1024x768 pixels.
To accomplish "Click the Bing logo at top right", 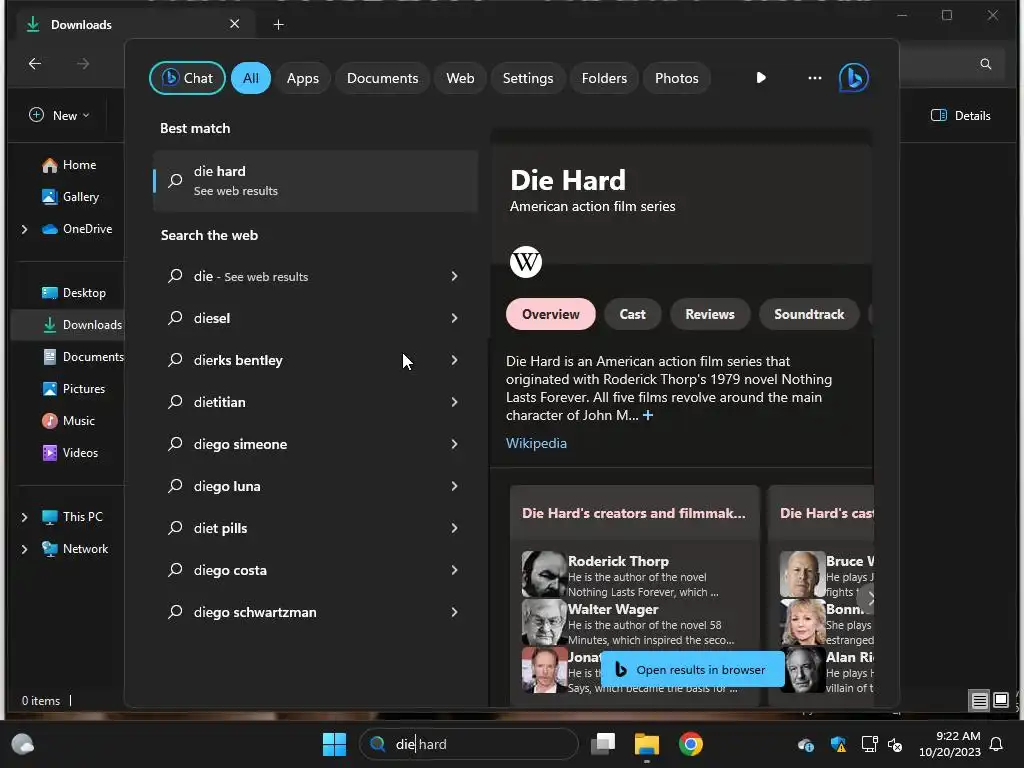I will [854, 78].
